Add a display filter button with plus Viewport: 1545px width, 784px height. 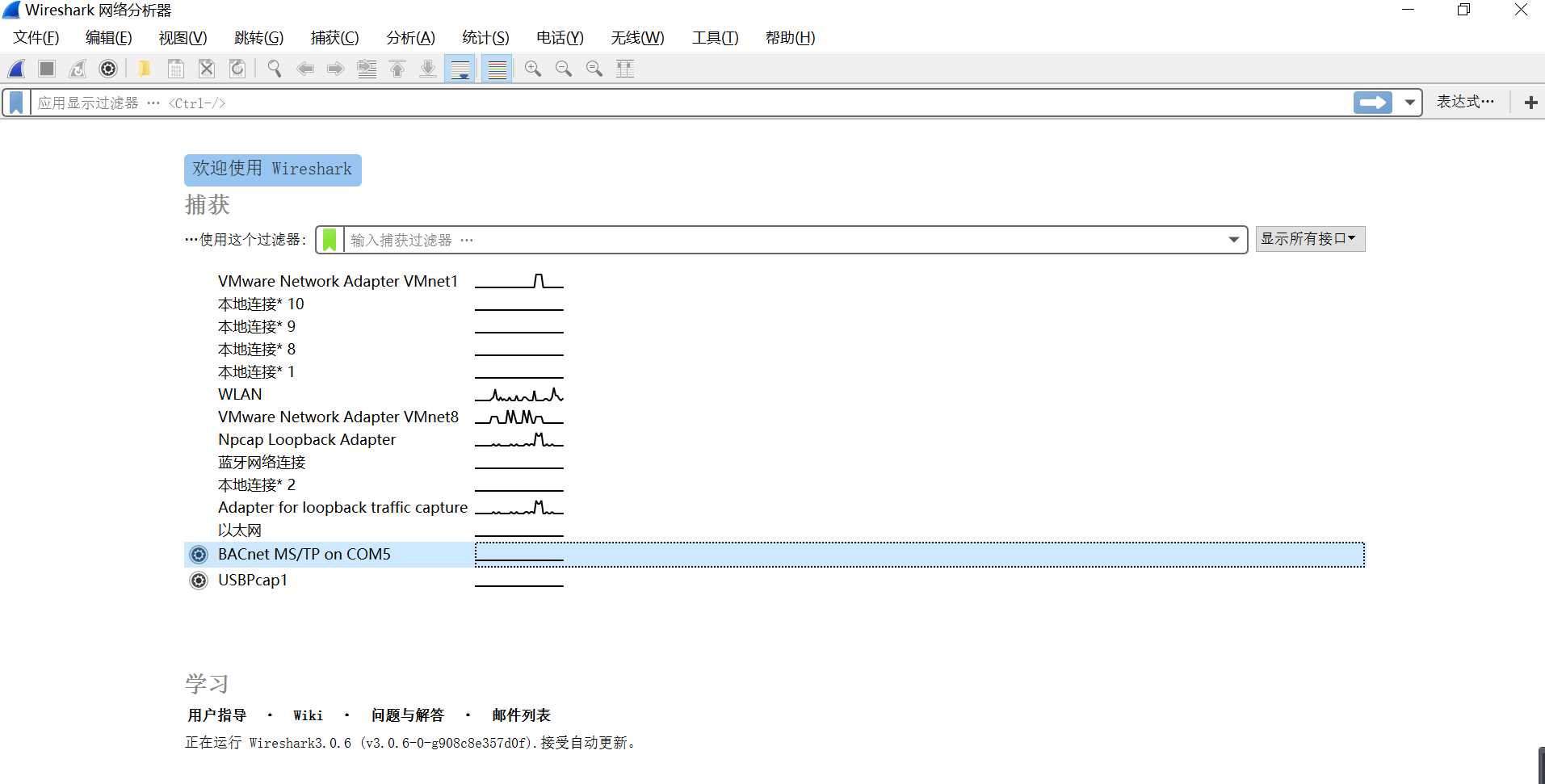tap(1530, 103)
